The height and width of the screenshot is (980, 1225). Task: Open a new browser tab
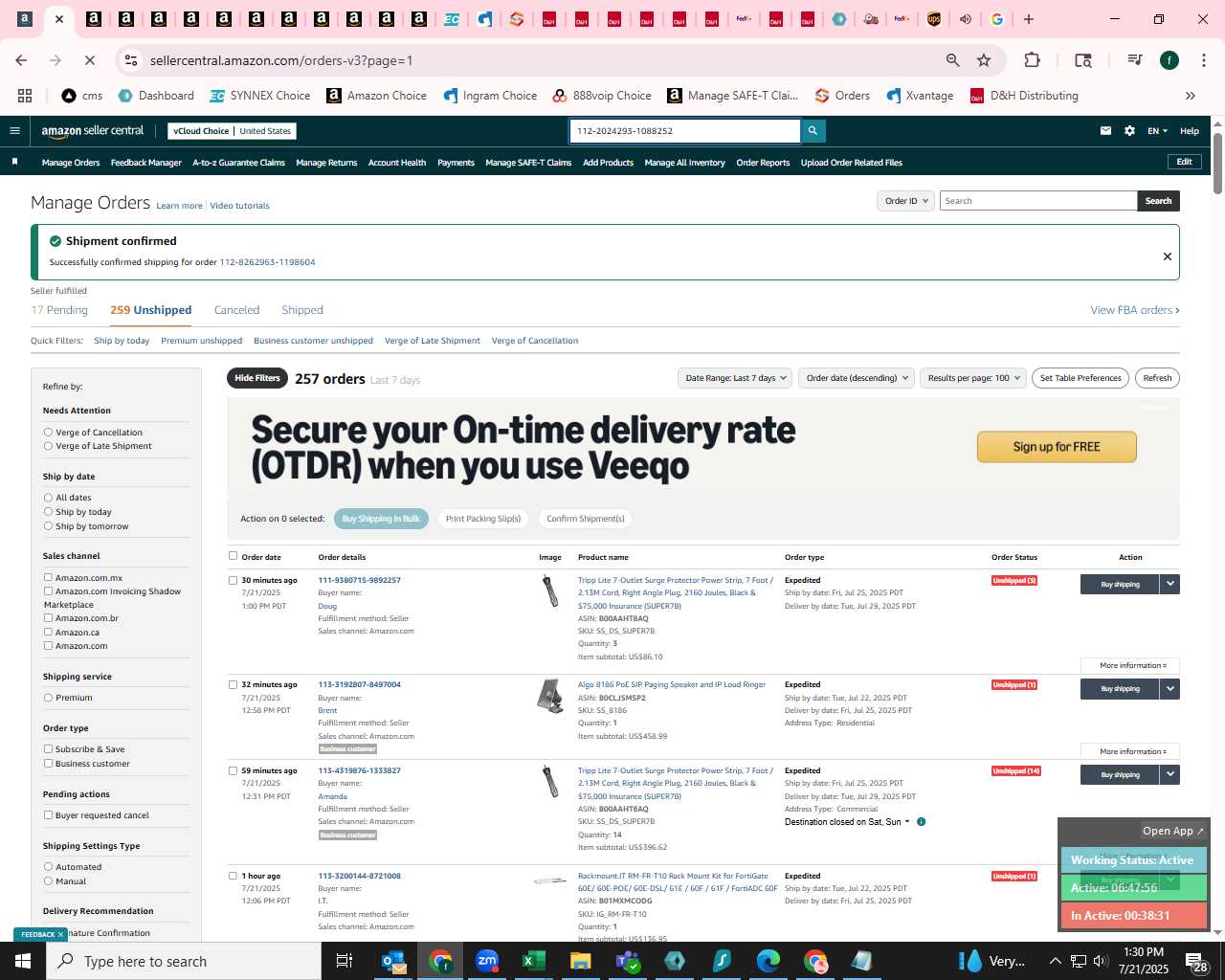coord(1029,19)
